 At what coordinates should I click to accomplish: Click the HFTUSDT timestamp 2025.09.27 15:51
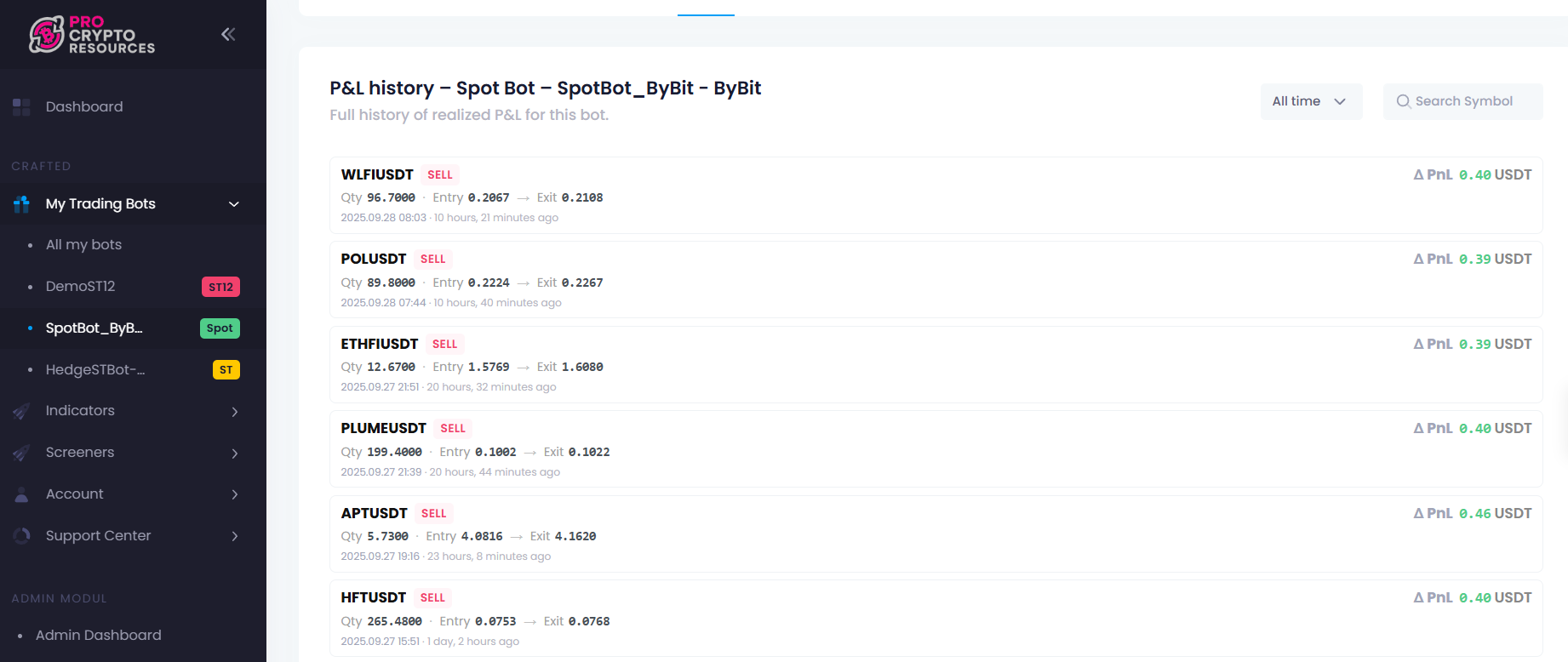coord(380,642)
